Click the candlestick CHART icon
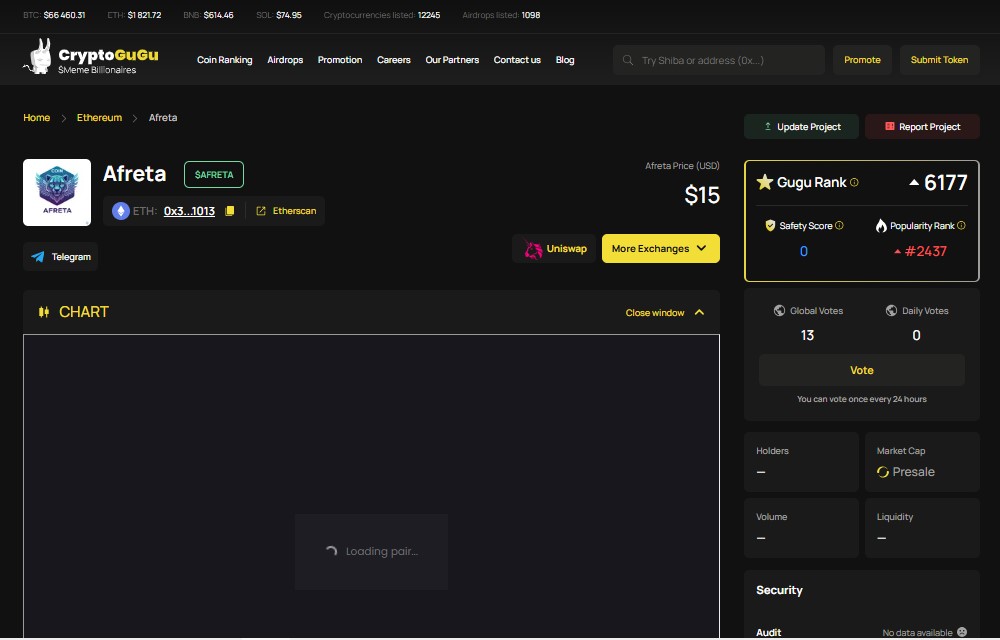1000x640 pixels. tap(43, 312)
